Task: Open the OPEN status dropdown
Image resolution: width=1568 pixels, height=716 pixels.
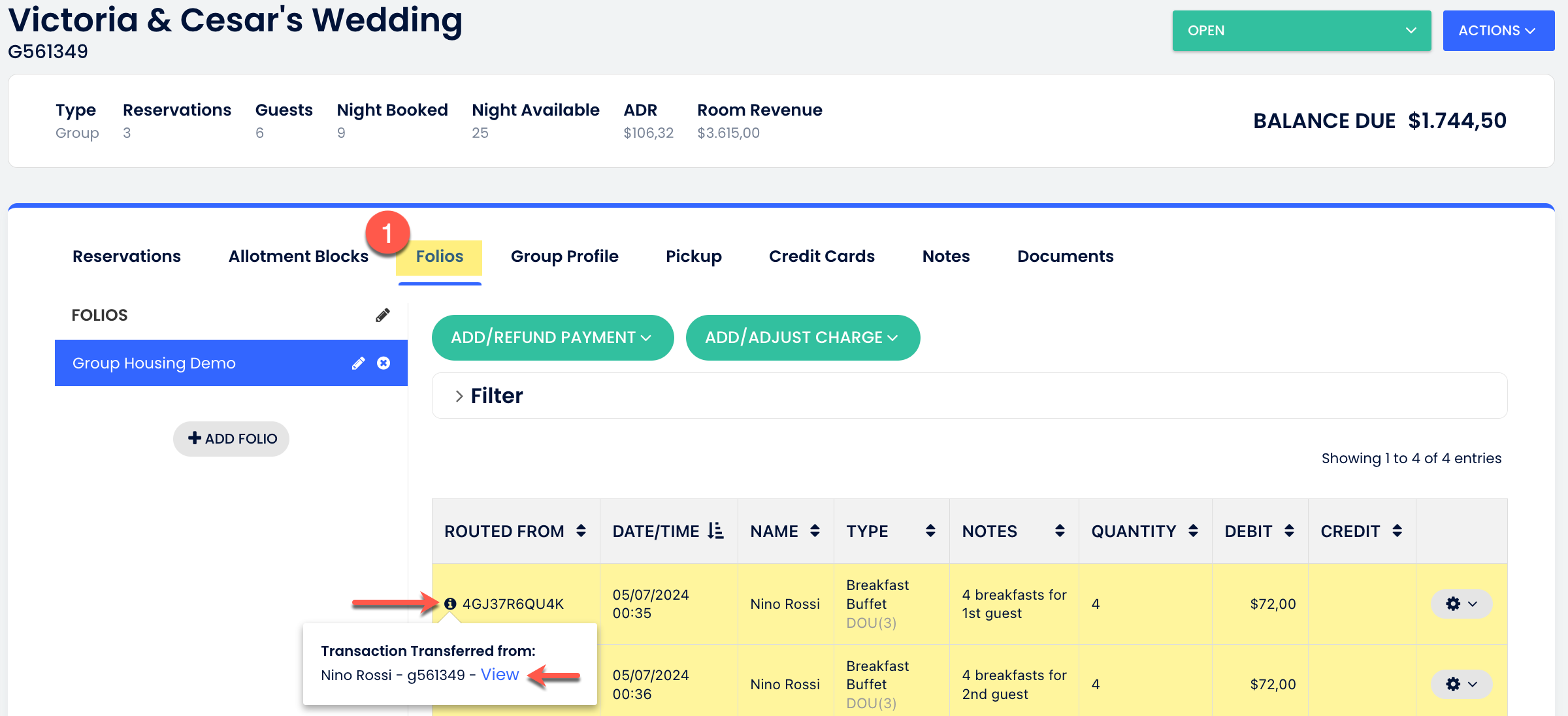Action: [1301, 31]
